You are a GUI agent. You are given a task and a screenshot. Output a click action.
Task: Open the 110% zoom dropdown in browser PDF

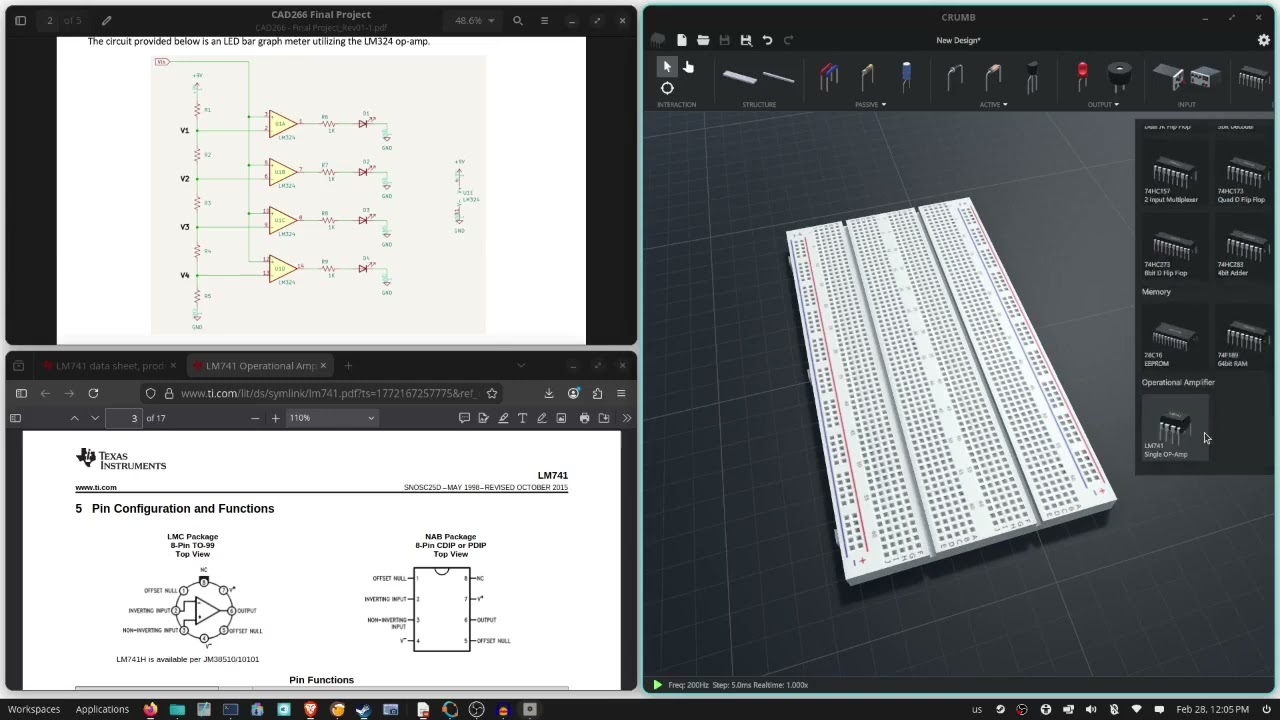pos(332,418)
